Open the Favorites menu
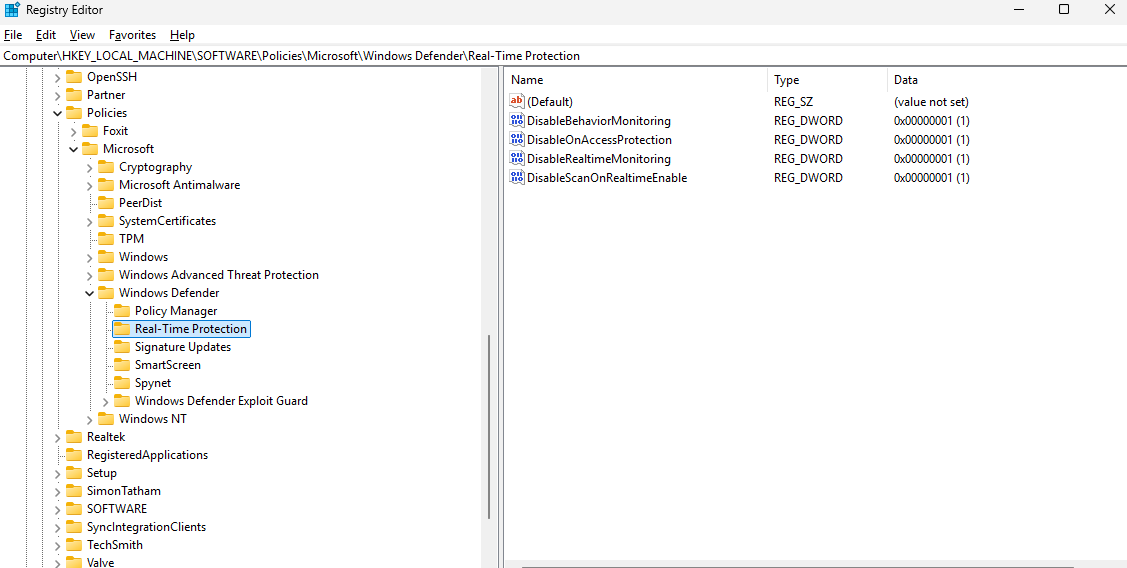 tap(132, 35)
